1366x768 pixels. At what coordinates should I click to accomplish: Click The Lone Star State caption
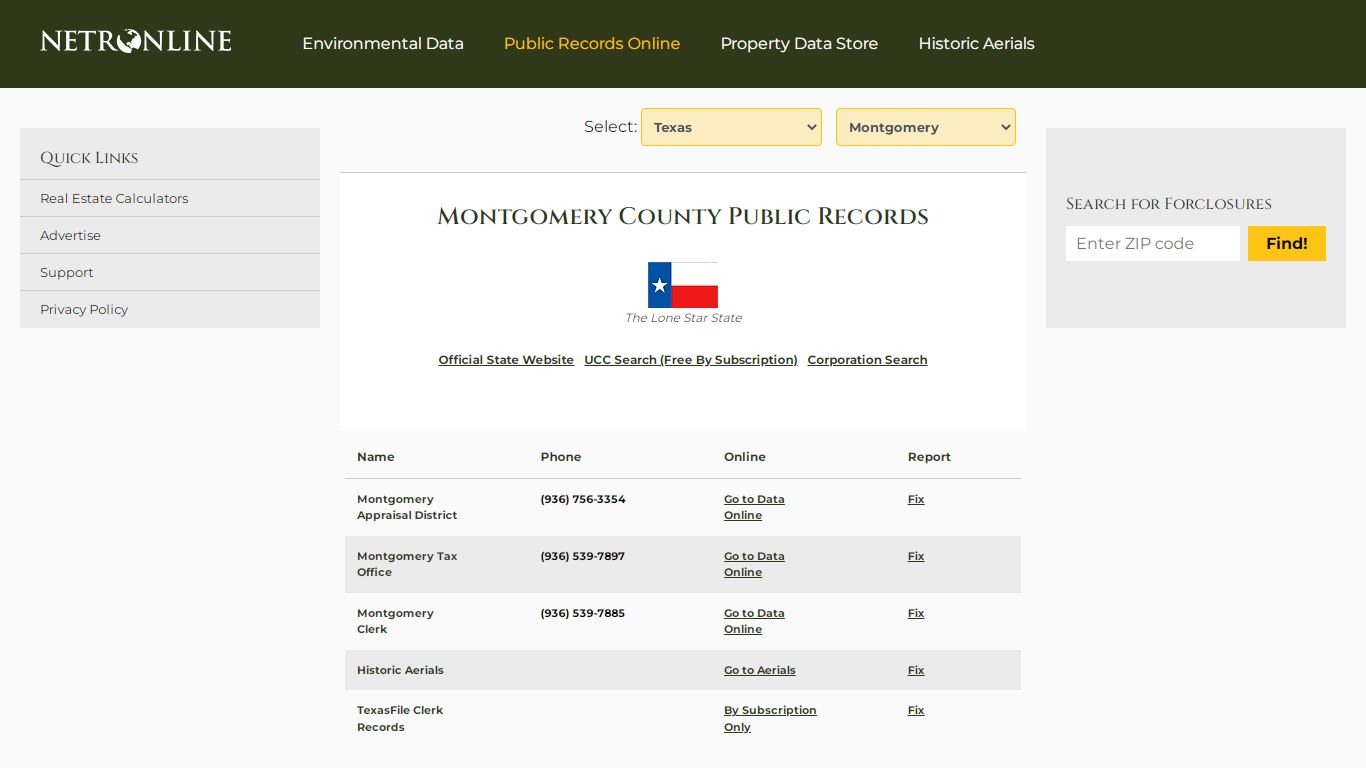(x=683, y=318)
